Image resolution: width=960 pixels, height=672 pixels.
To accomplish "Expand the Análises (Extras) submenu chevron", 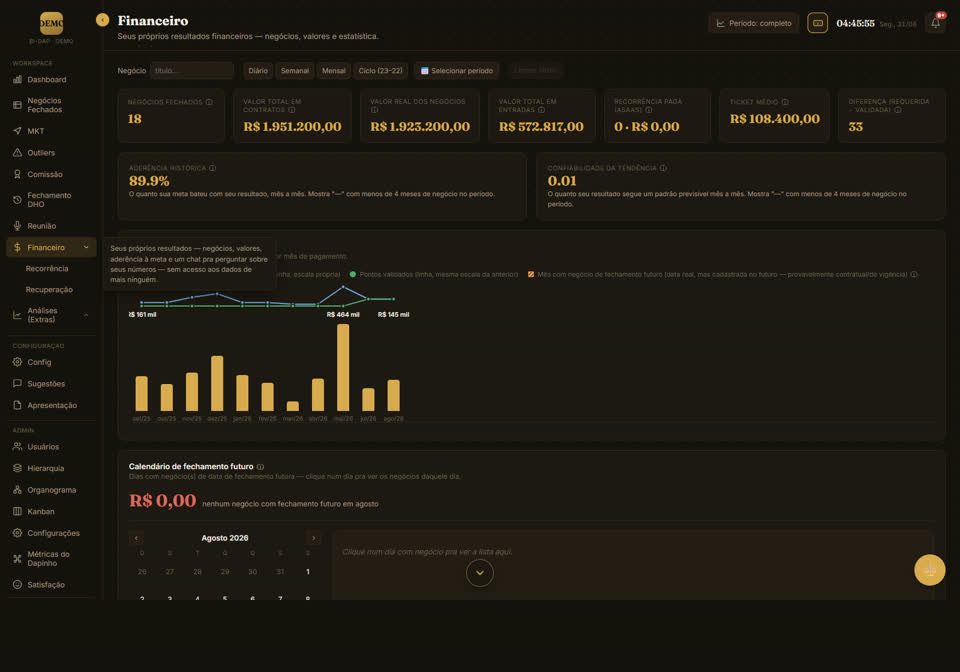I will (86, 315).
